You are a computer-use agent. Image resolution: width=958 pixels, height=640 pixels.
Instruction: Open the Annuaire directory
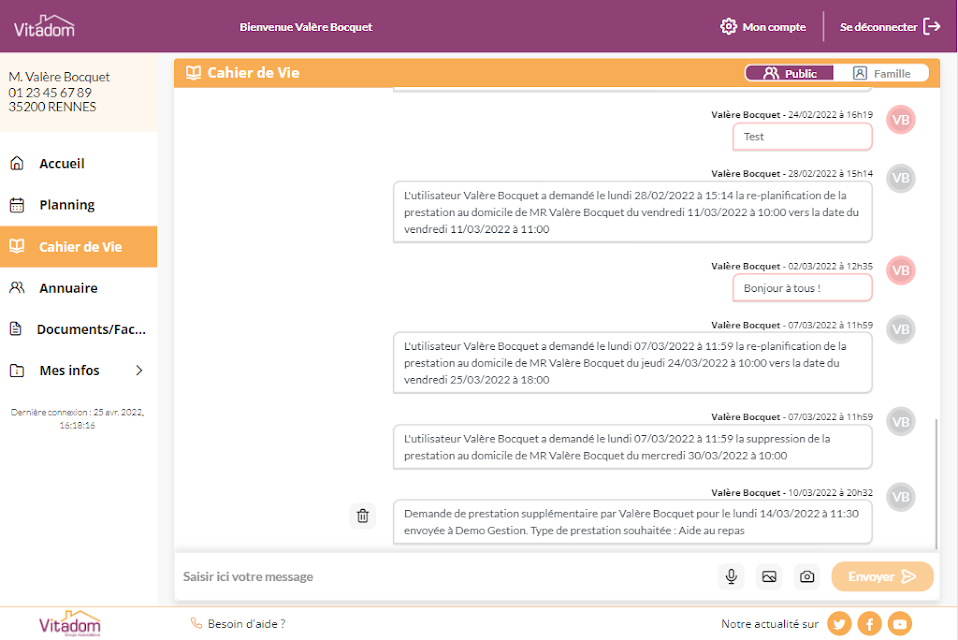coord(78,288)
